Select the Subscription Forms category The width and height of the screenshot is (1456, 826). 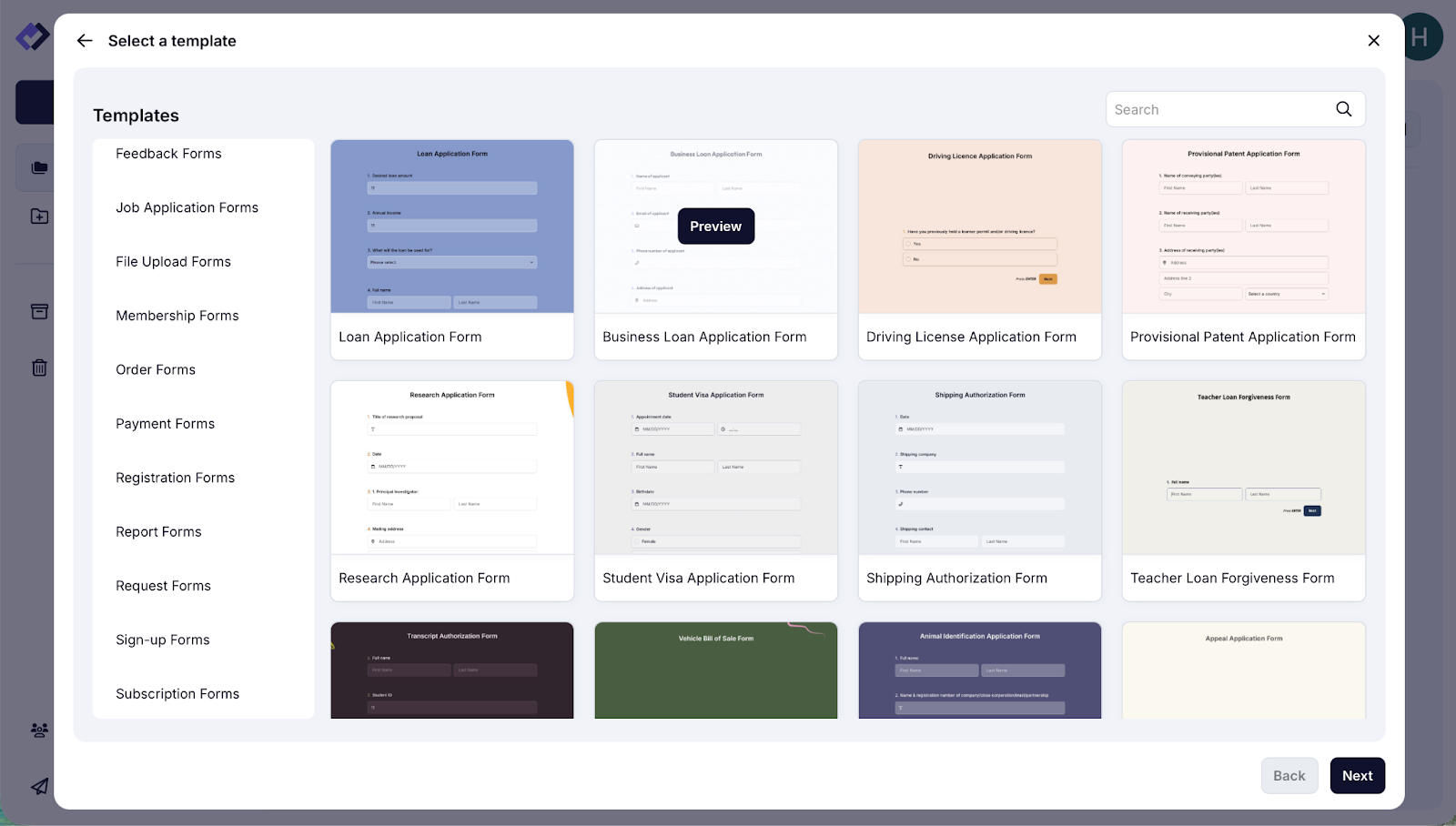(x=177, y=693)
